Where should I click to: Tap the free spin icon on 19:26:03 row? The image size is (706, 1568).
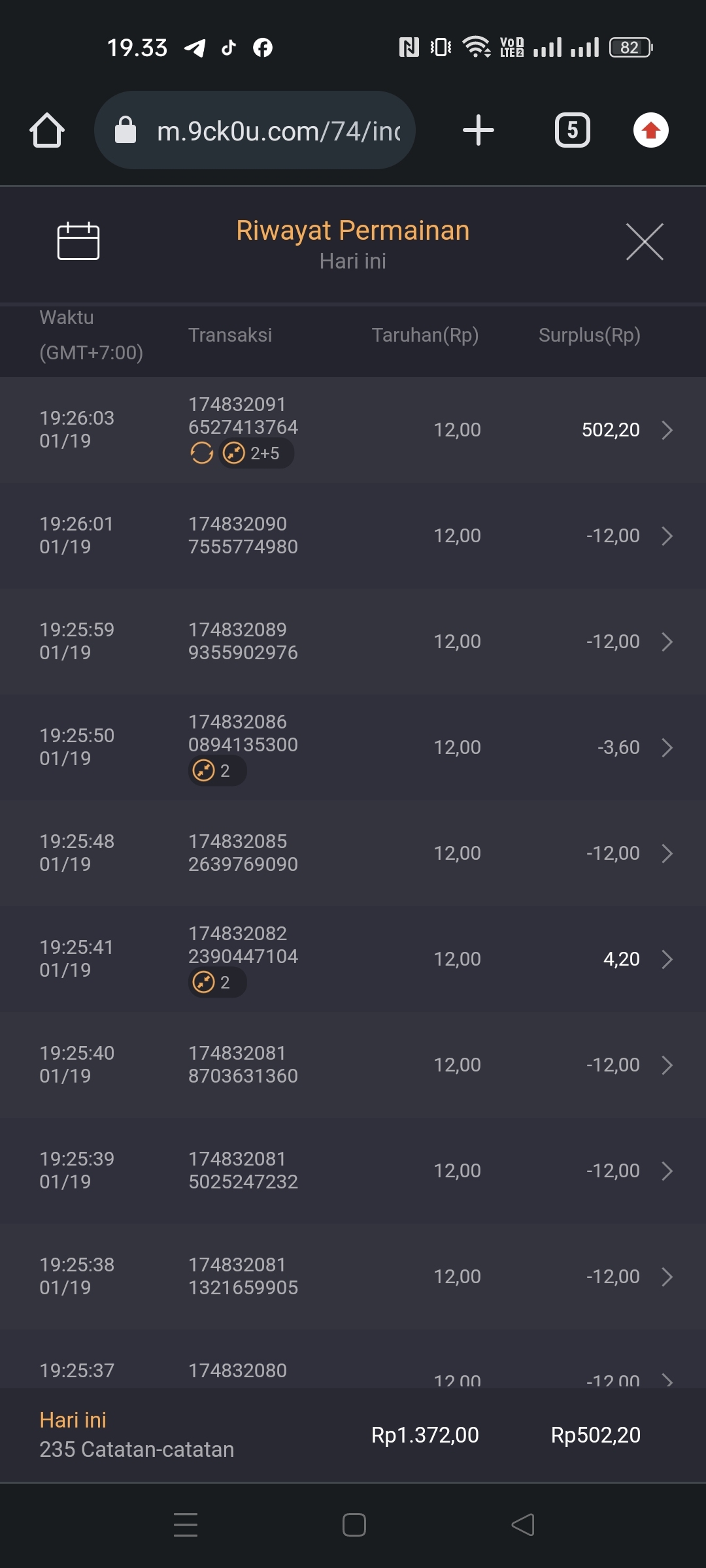(x=201, y=453)
